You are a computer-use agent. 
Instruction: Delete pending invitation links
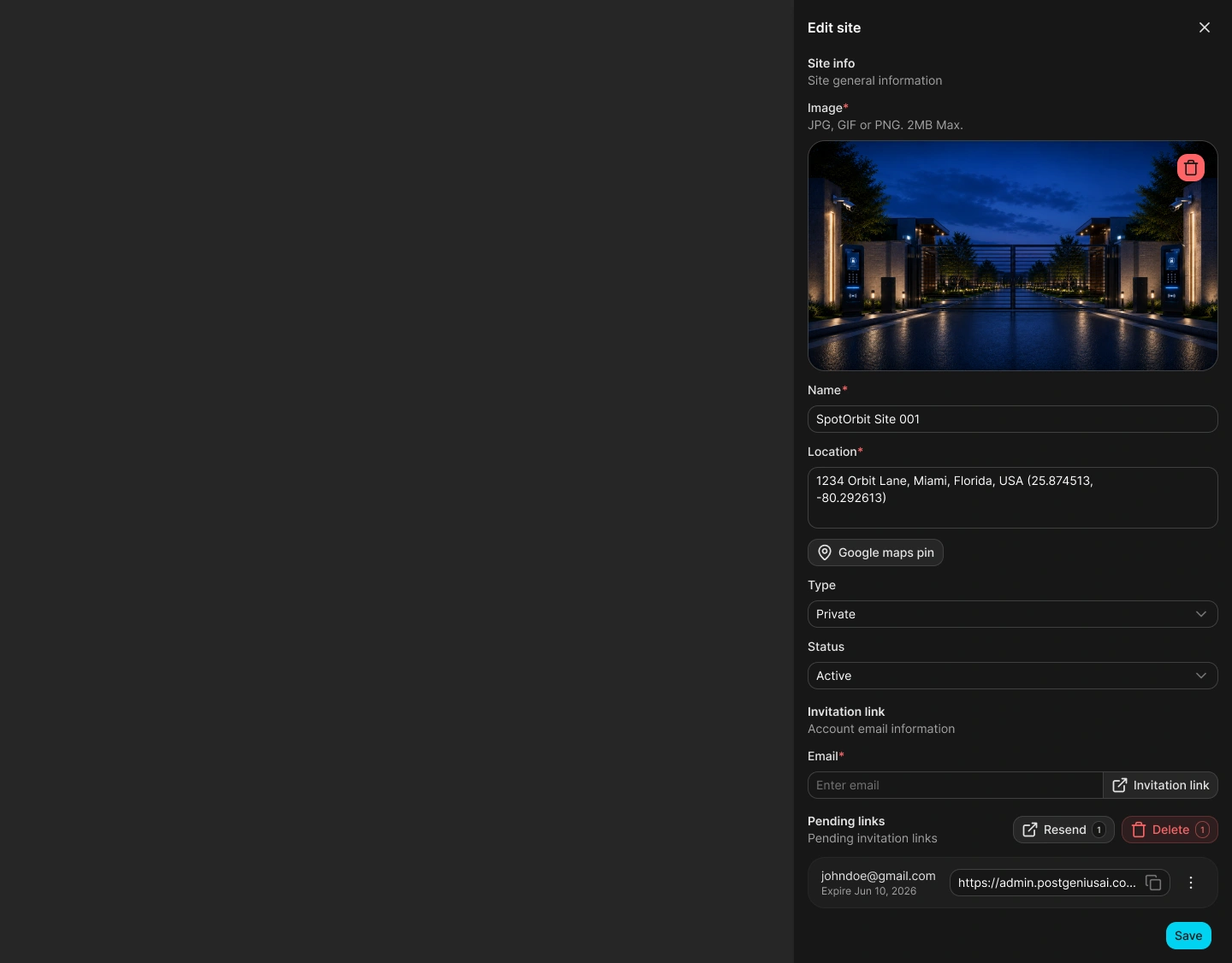[1170, 830]
